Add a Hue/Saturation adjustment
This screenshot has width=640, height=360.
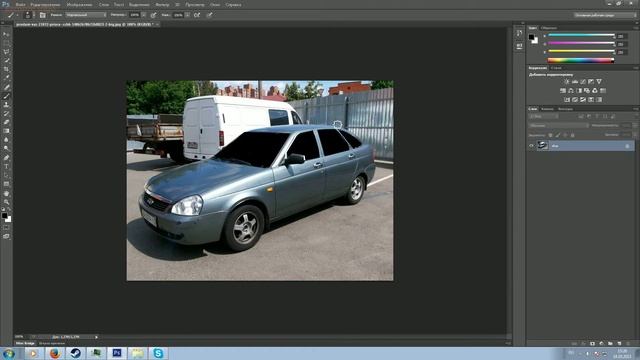[x=563, y=91]
